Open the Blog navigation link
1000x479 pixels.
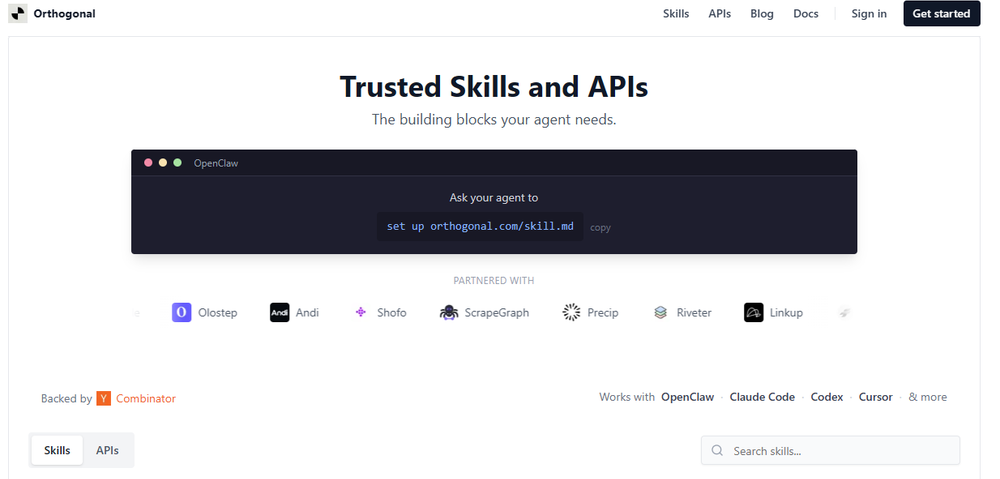762,14
